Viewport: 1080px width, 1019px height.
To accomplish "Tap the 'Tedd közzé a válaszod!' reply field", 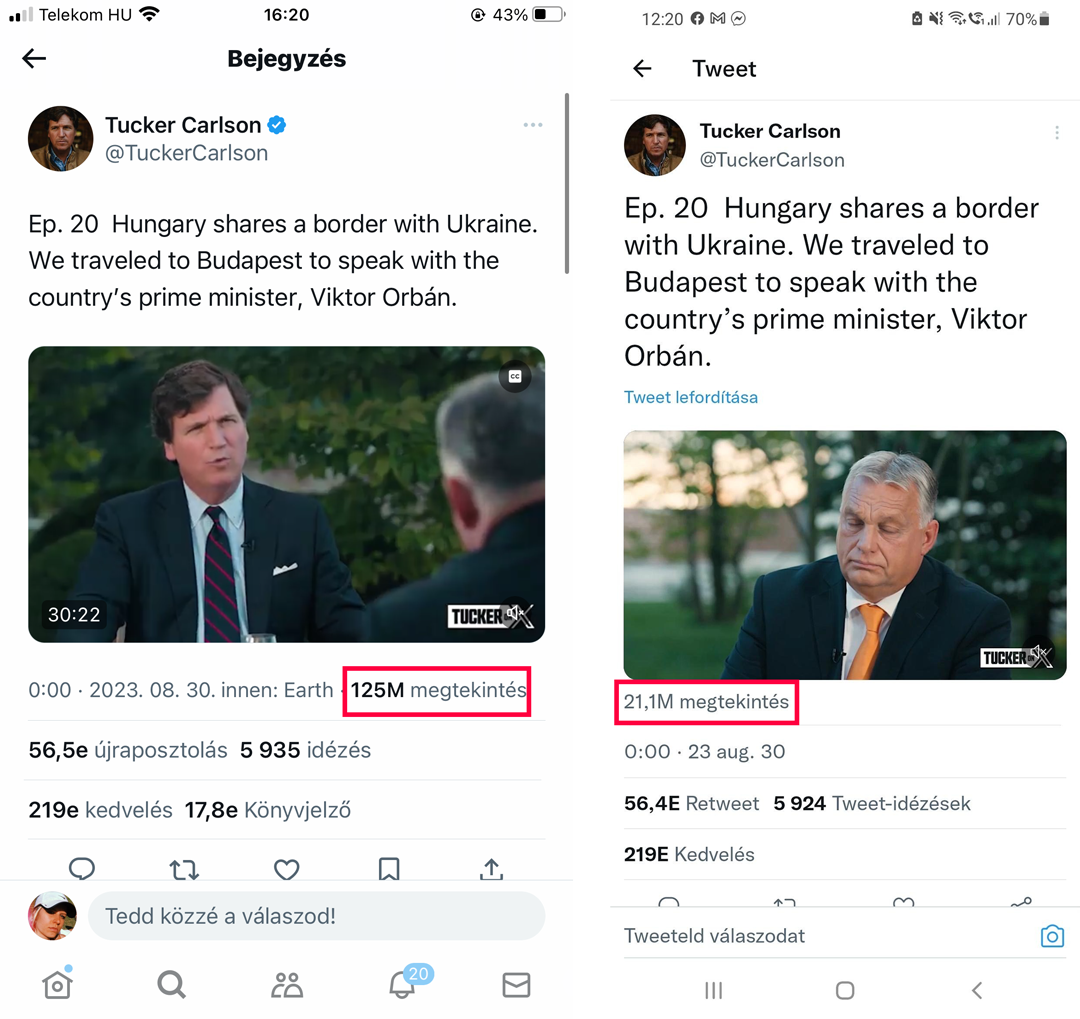I will pos(317,916).
